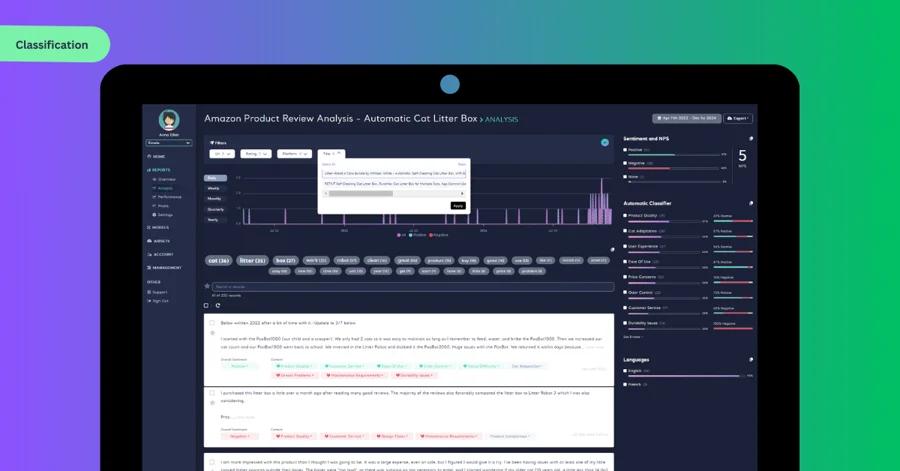Open the Negative sentiment tag on second review

pyautogui.click(x=240, y=436)
